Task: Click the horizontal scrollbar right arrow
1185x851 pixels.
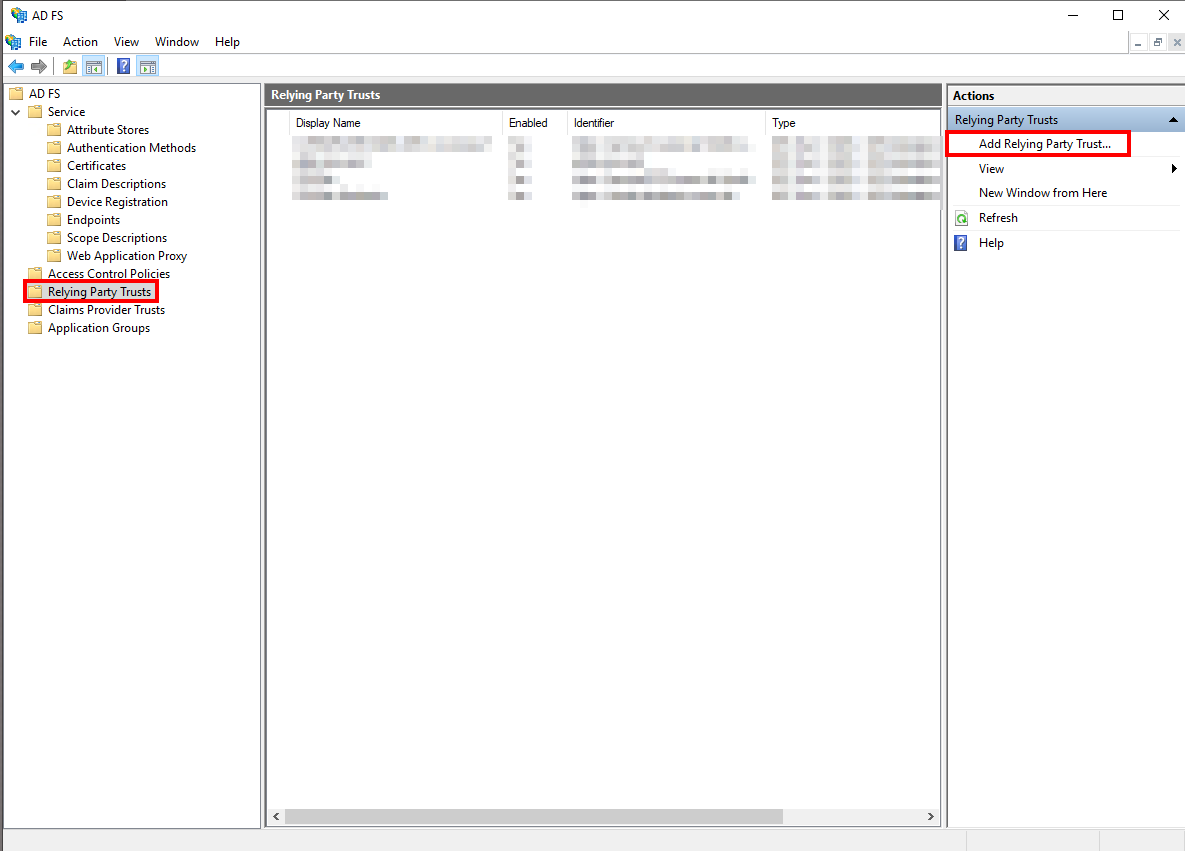Action: (x=932, y=817)
